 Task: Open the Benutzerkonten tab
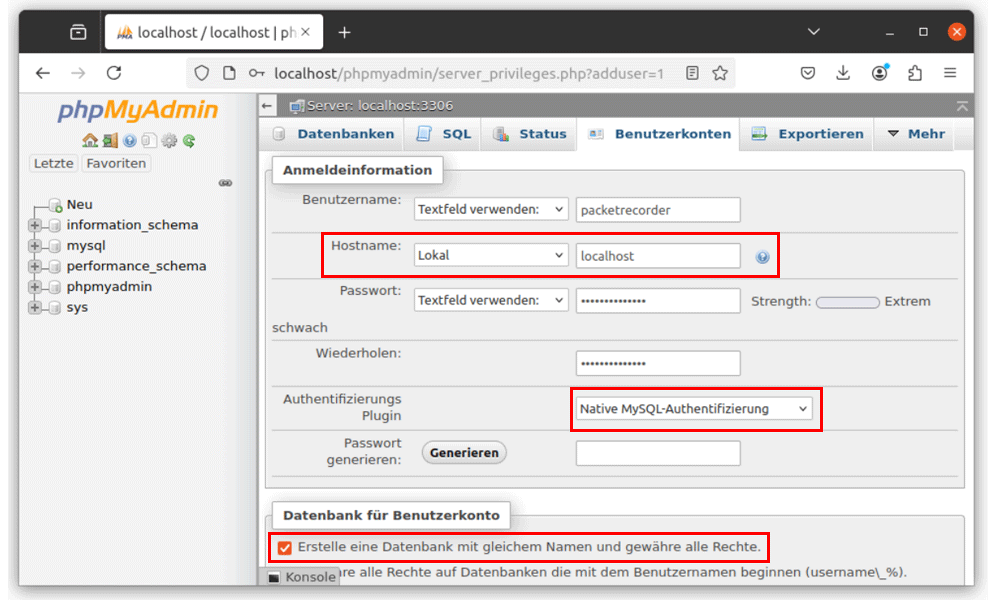click(659, 134)
